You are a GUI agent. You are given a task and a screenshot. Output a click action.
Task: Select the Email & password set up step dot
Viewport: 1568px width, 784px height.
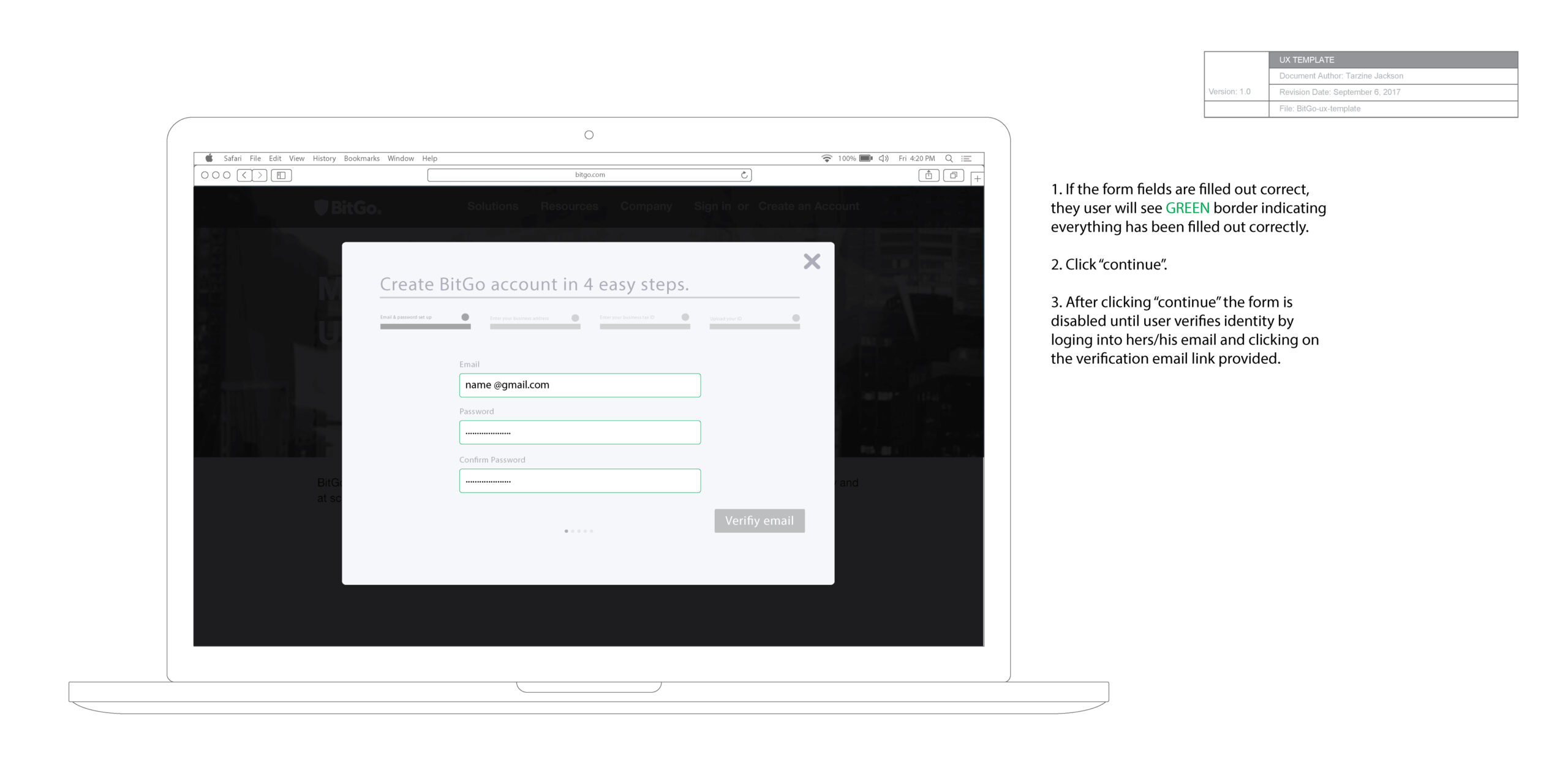tap(465, 317)
